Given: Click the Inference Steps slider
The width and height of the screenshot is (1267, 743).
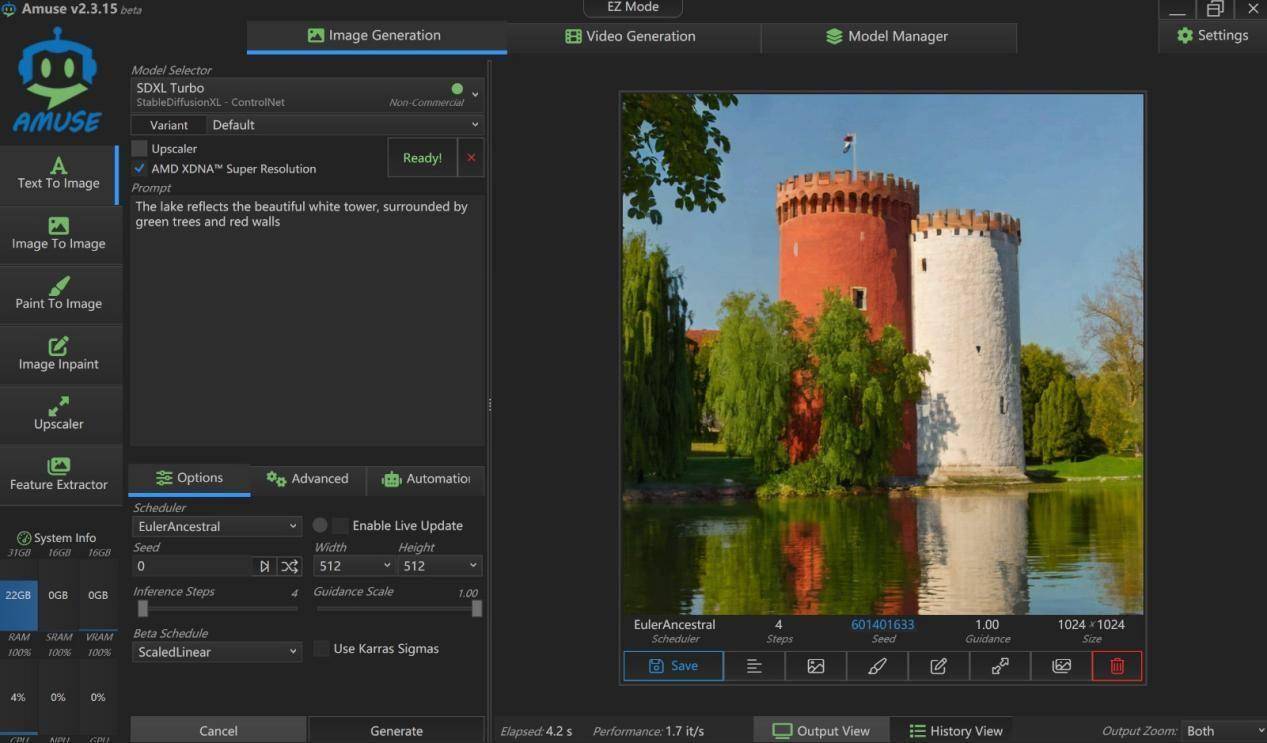Looking at the screenshot, I should pyautogui.click(x=215, y=608).
